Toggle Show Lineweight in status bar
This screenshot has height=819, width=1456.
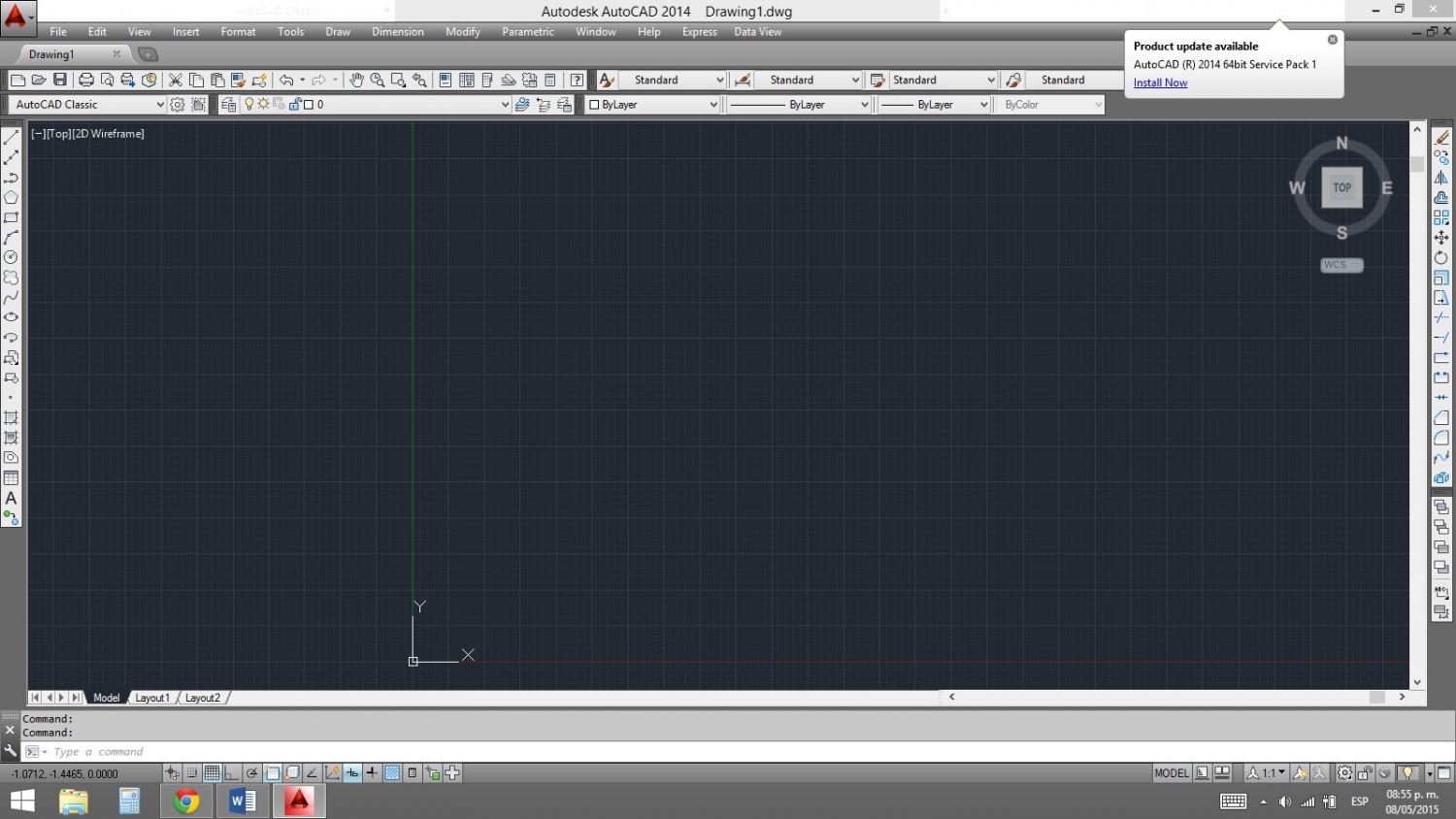(x=372, y=773)
